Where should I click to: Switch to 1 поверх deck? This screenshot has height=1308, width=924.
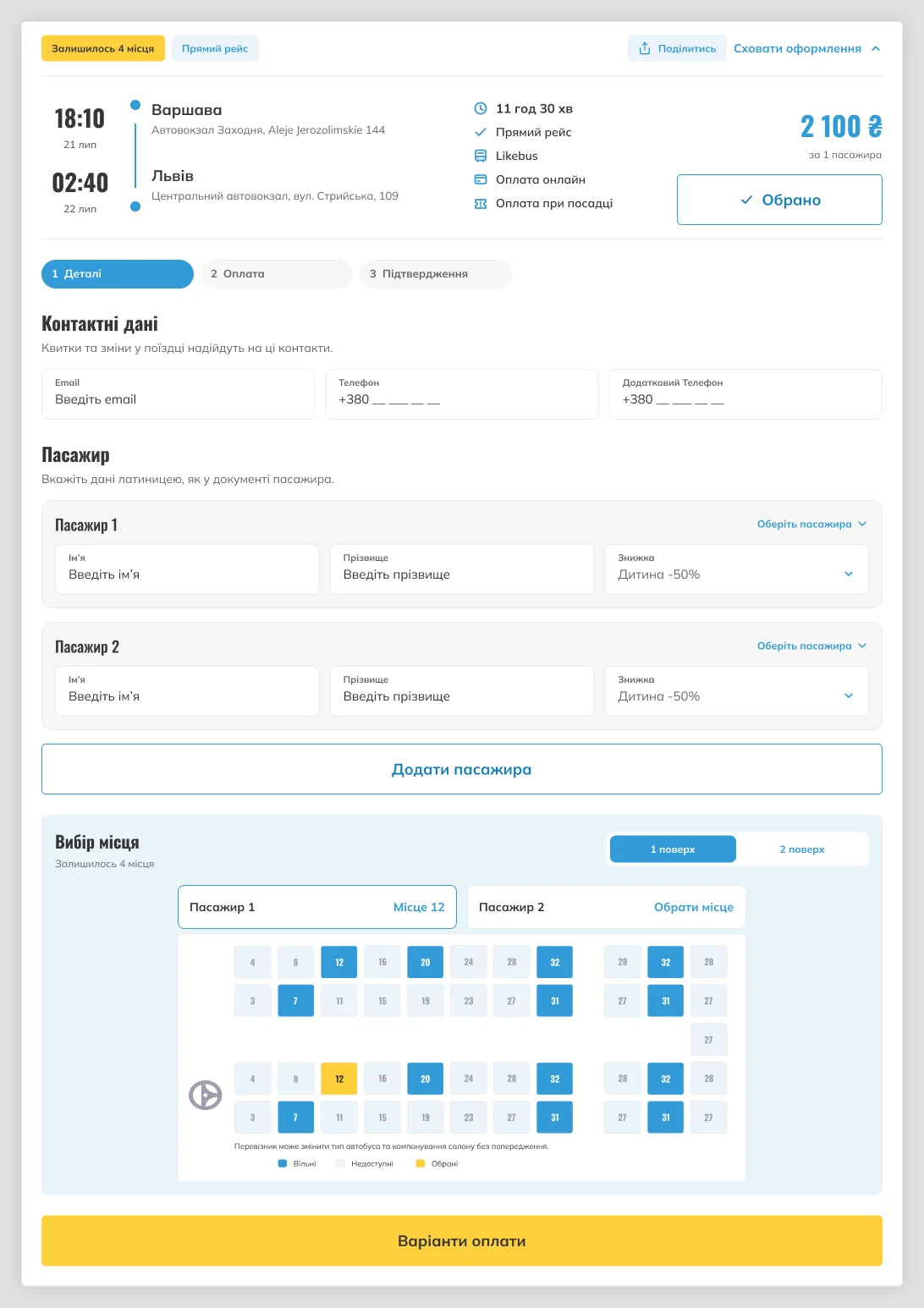click(x=673, y=849)
